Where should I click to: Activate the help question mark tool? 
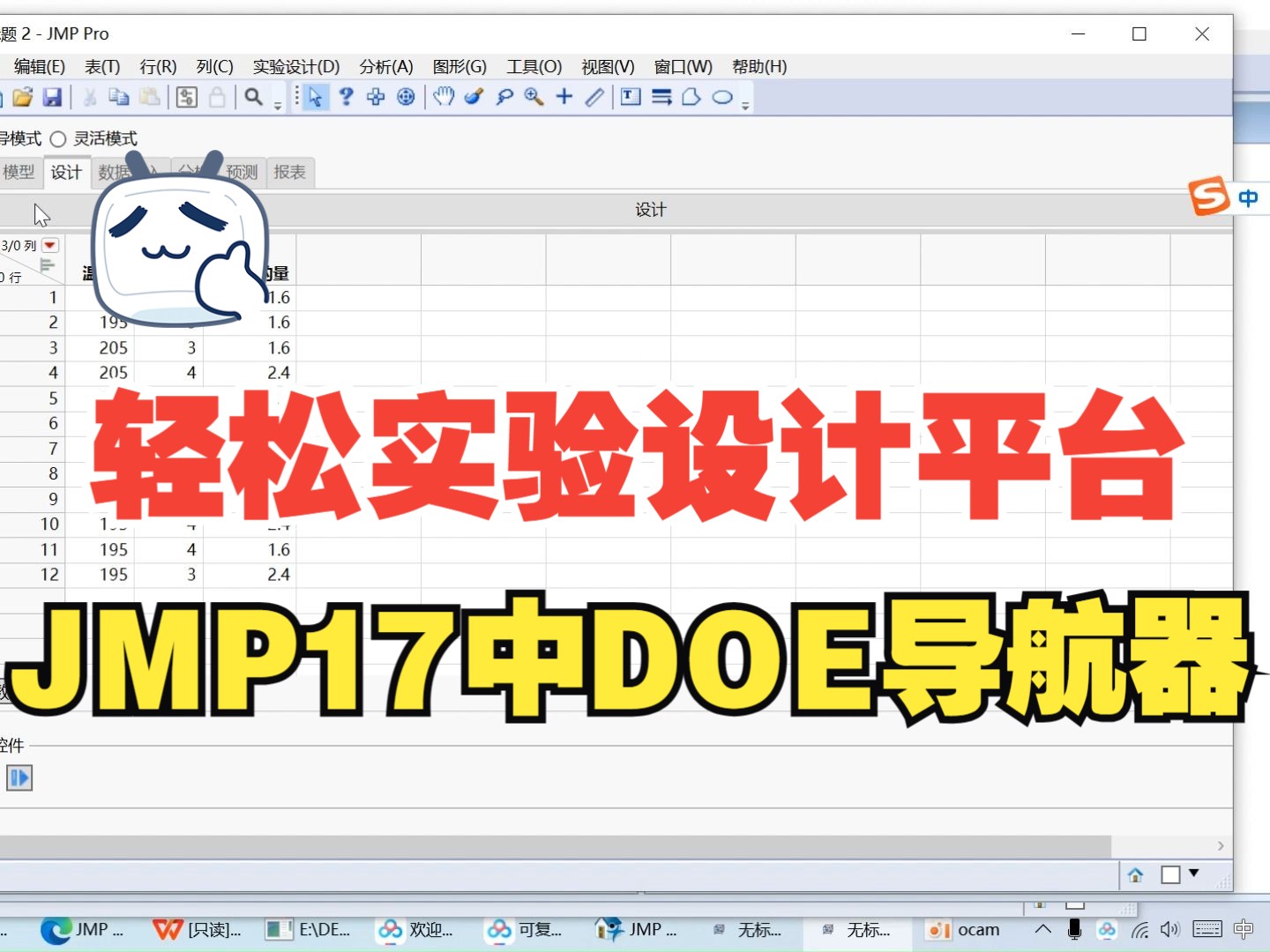[x=346, y=97]
